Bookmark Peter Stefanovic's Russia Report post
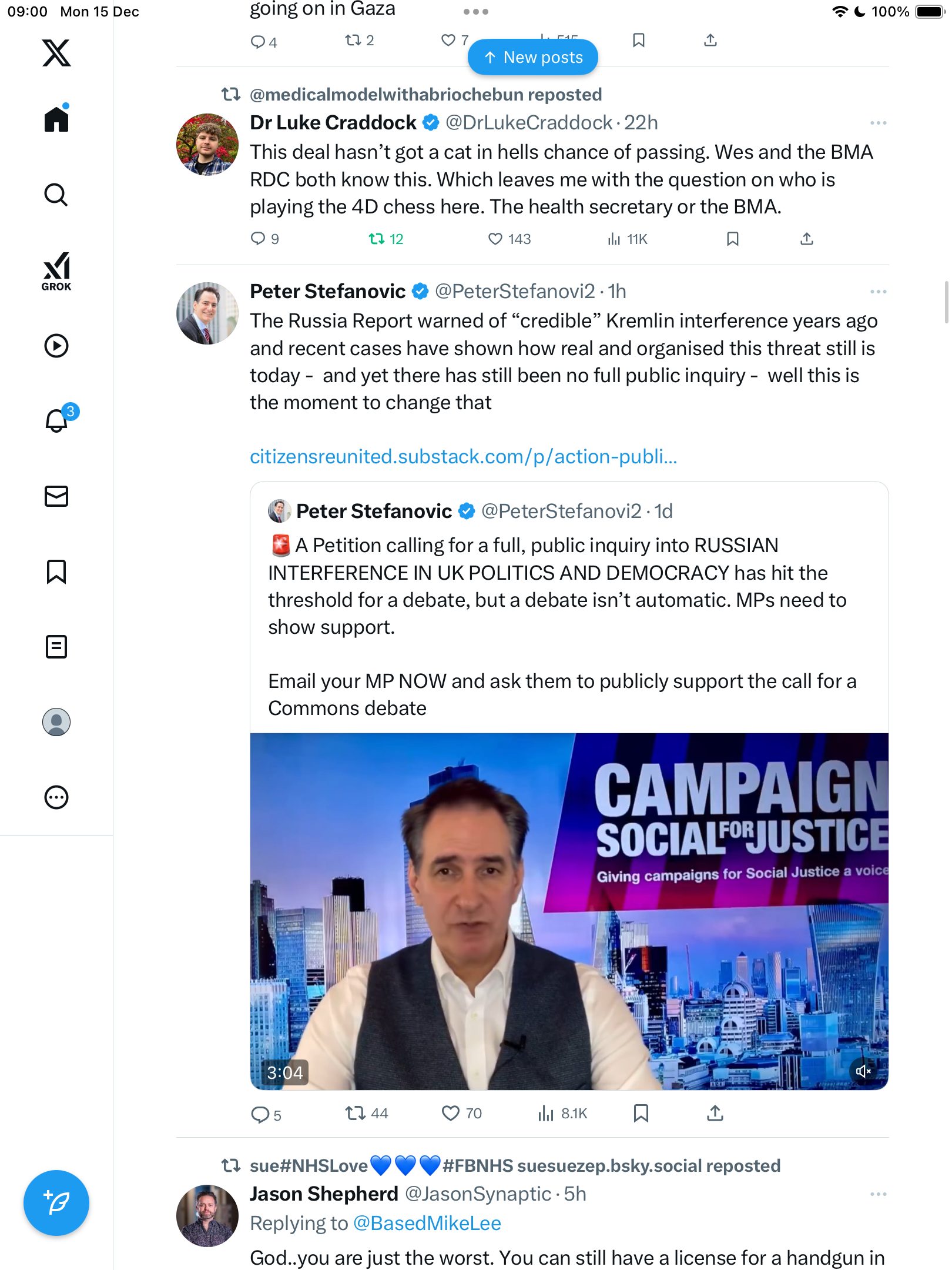This screenshot has width=952, height=1270. pos(641,1113)
